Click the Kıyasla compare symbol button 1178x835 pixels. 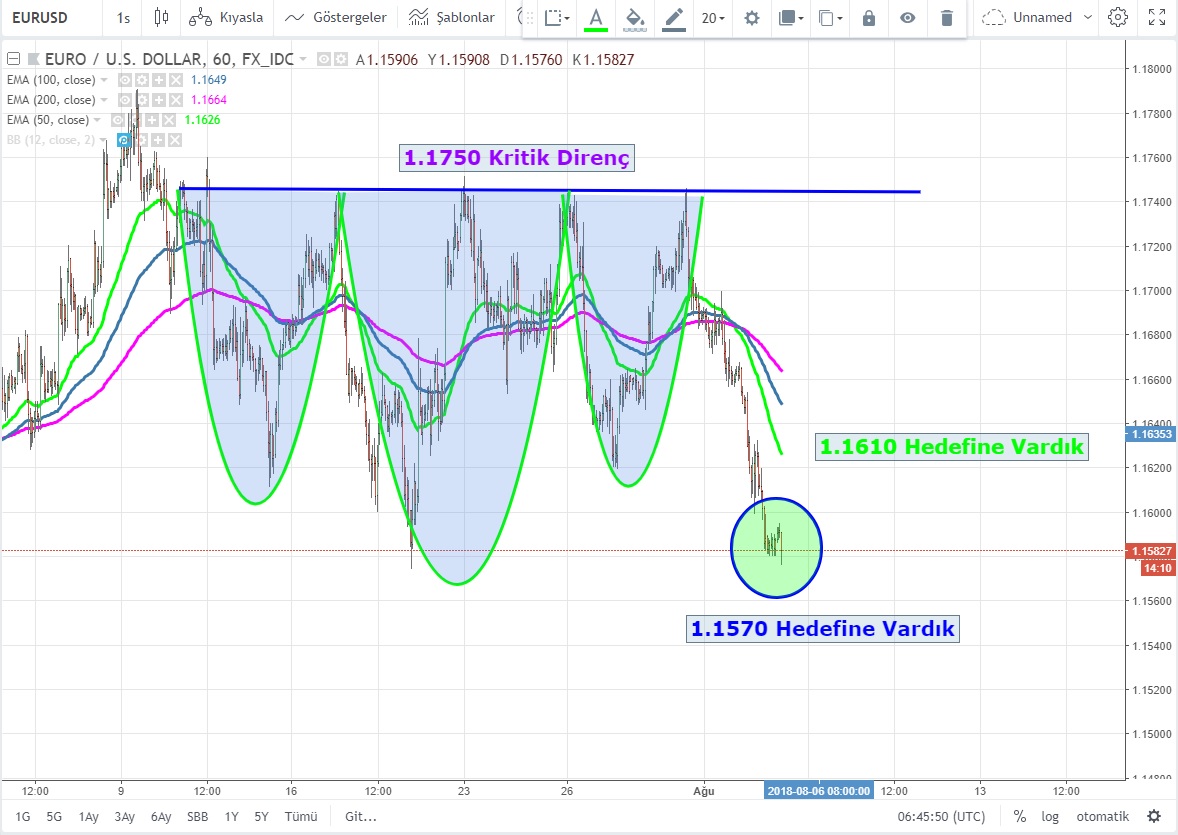[226, 17]
